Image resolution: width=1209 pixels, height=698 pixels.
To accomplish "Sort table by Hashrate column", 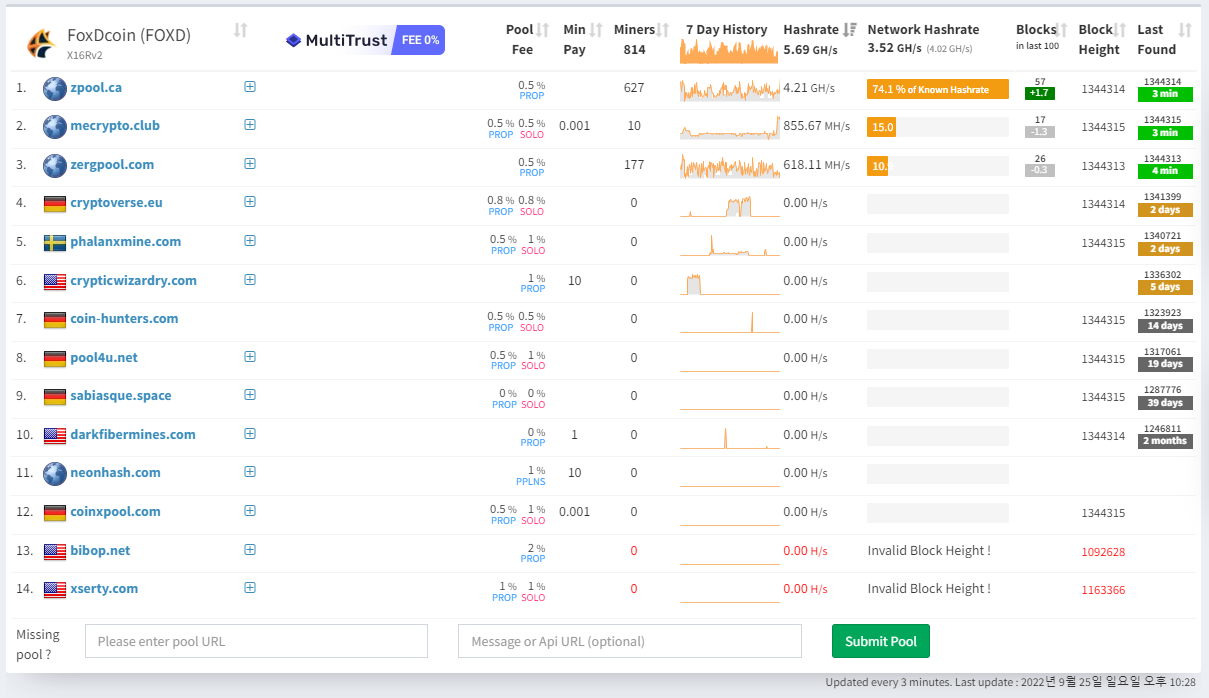I will (850, 30).
